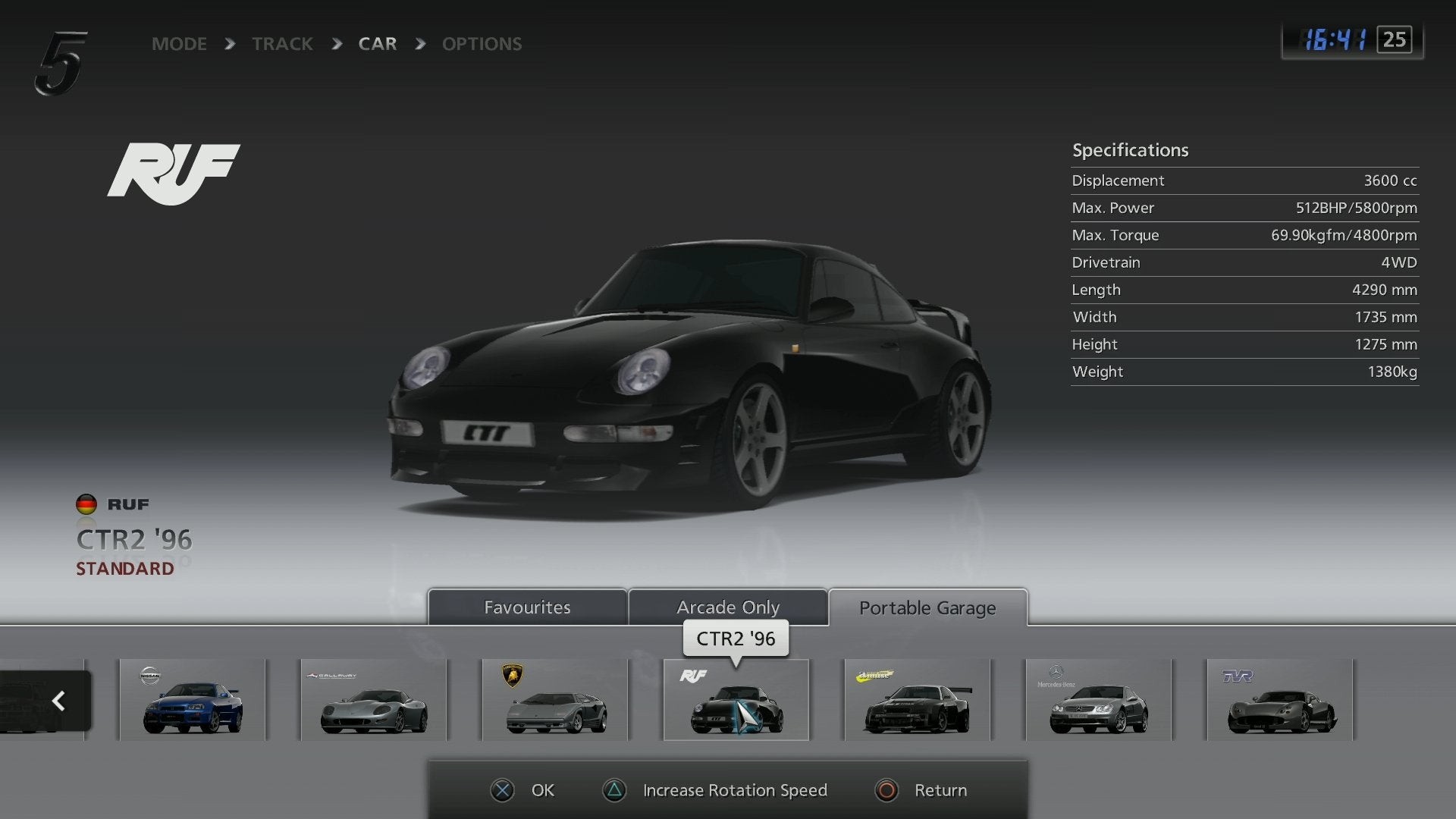
Task: Select the Mercedes-Benz SL thumbnail
Action: pyautogui.click(x=1099, y=700)
